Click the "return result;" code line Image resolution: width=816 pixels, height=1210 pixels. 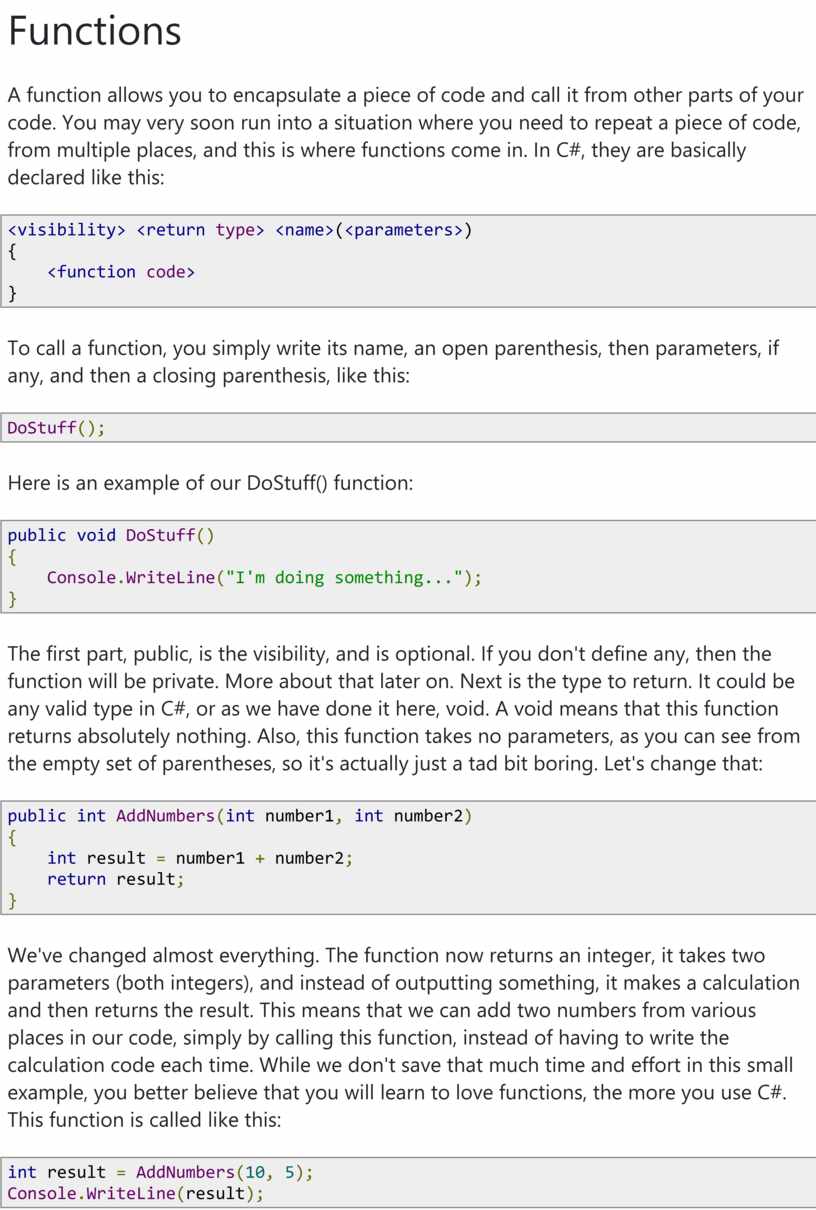tap(115, 879)
